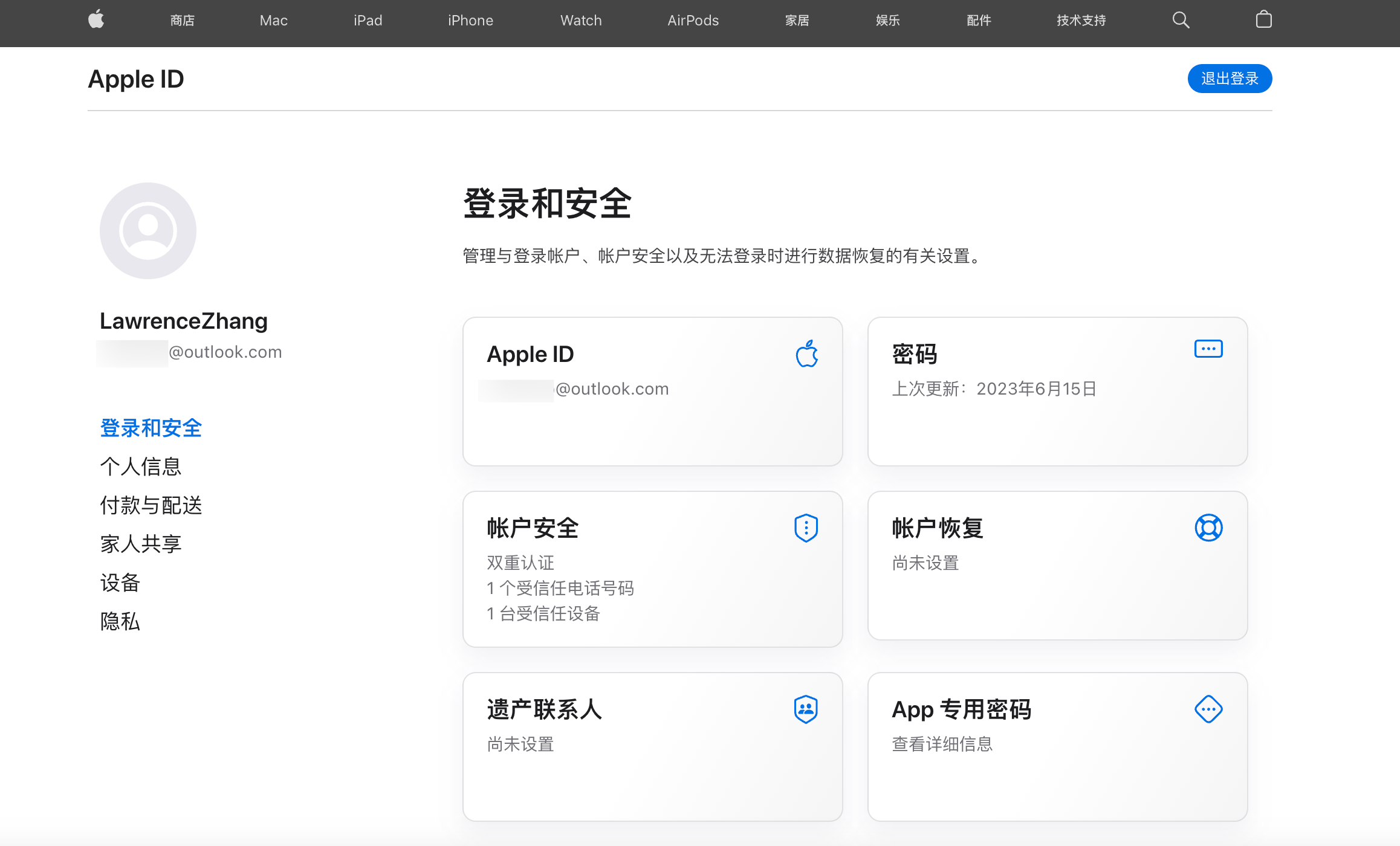Select 个人信息 in the sidebar
The height and width of the screenshot is (846, 1400).
140,467
